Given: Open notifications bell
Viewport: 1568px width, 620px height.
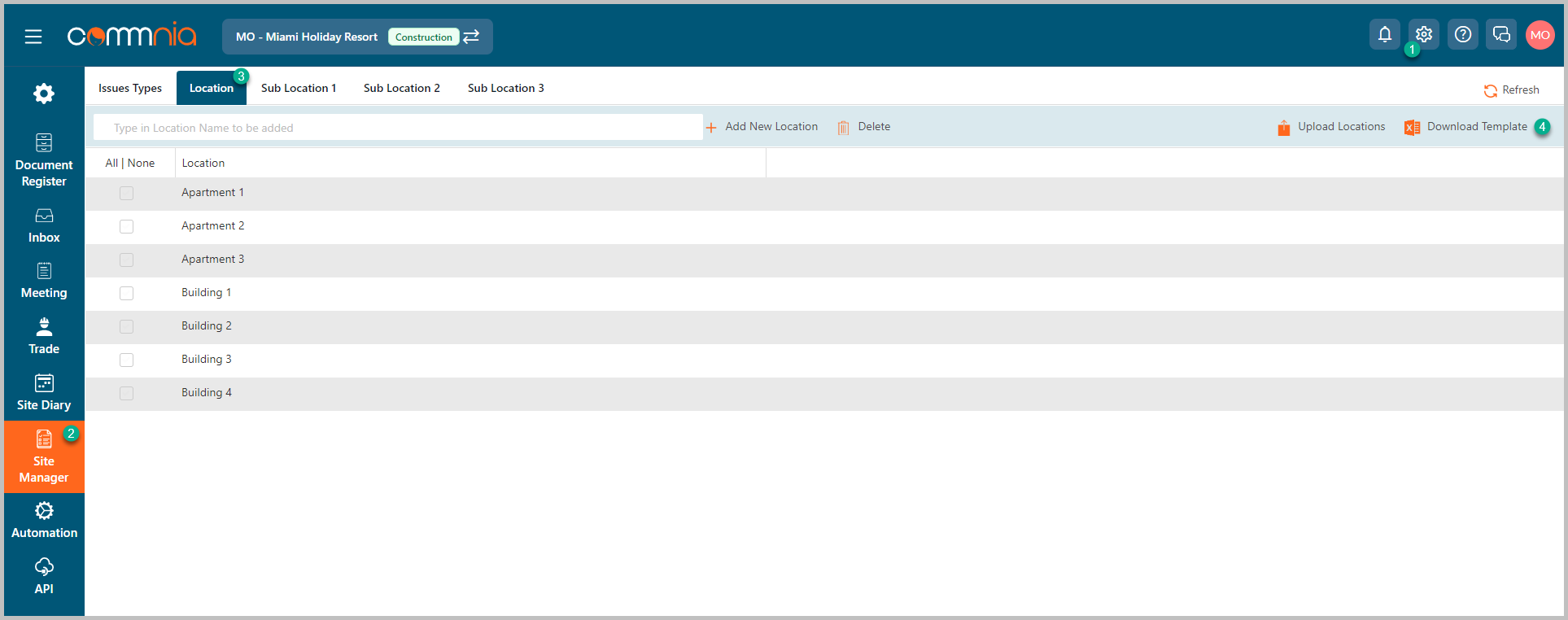Looking at the screenshot, I should tap(1384, 35).
